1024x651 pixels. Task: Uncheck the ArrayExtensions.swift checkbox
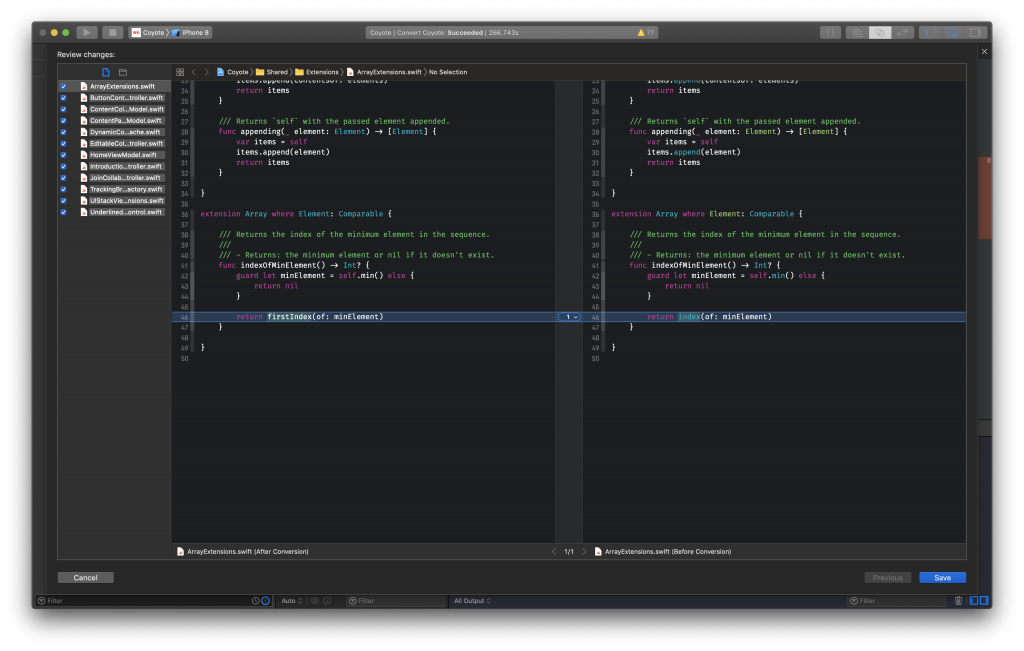64,87
